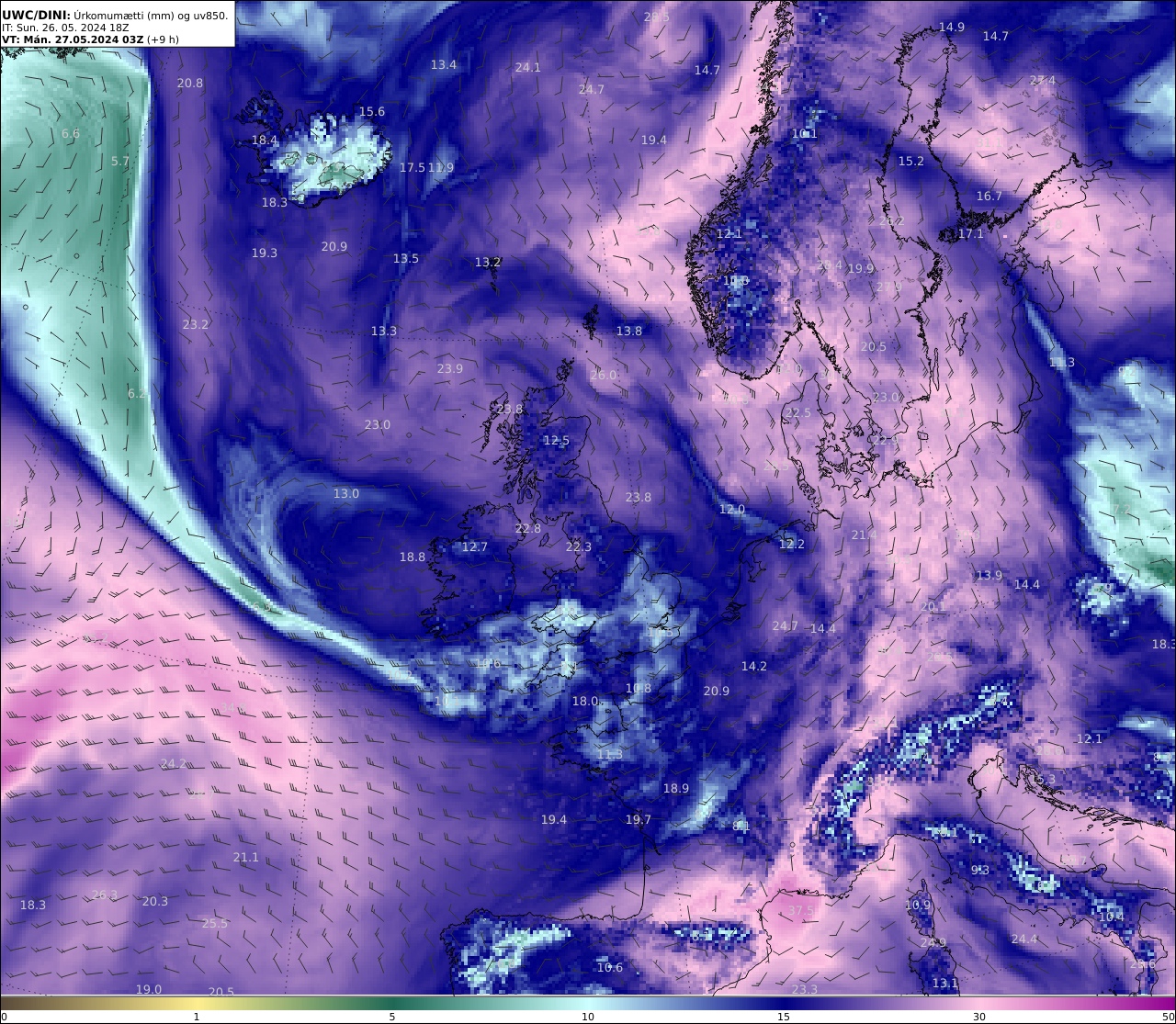
Task: Click the 22.3 value over Irish Sea
Action: (579, 547)
